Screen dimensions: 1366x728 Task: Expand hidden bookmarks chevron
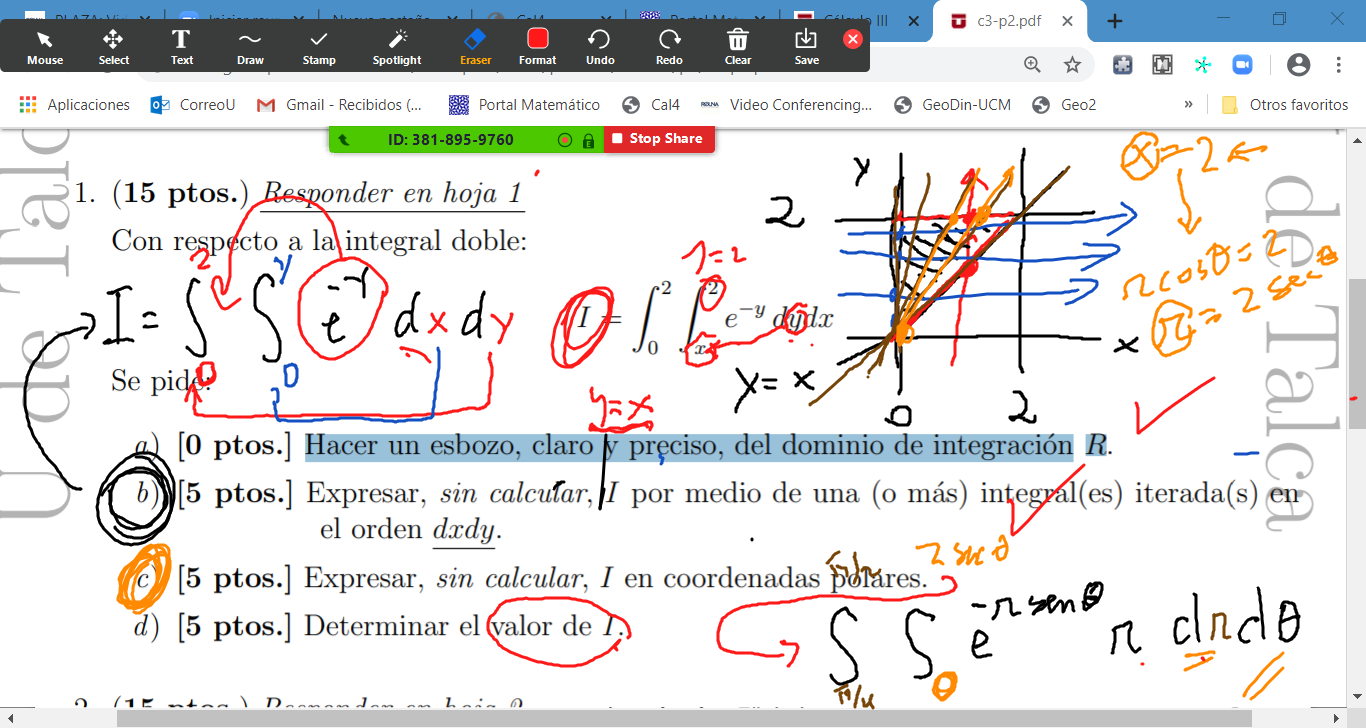(1188, 104)
